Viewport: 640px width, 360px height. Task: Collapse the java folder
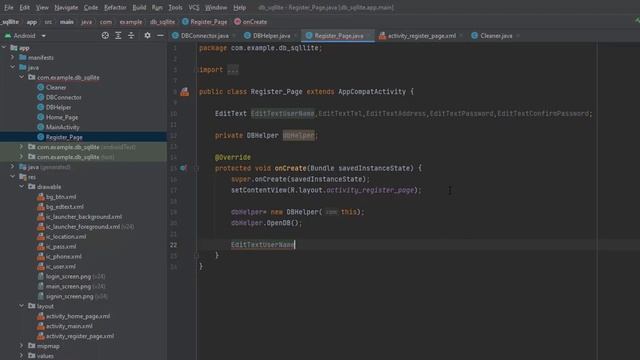coord(13,67)
